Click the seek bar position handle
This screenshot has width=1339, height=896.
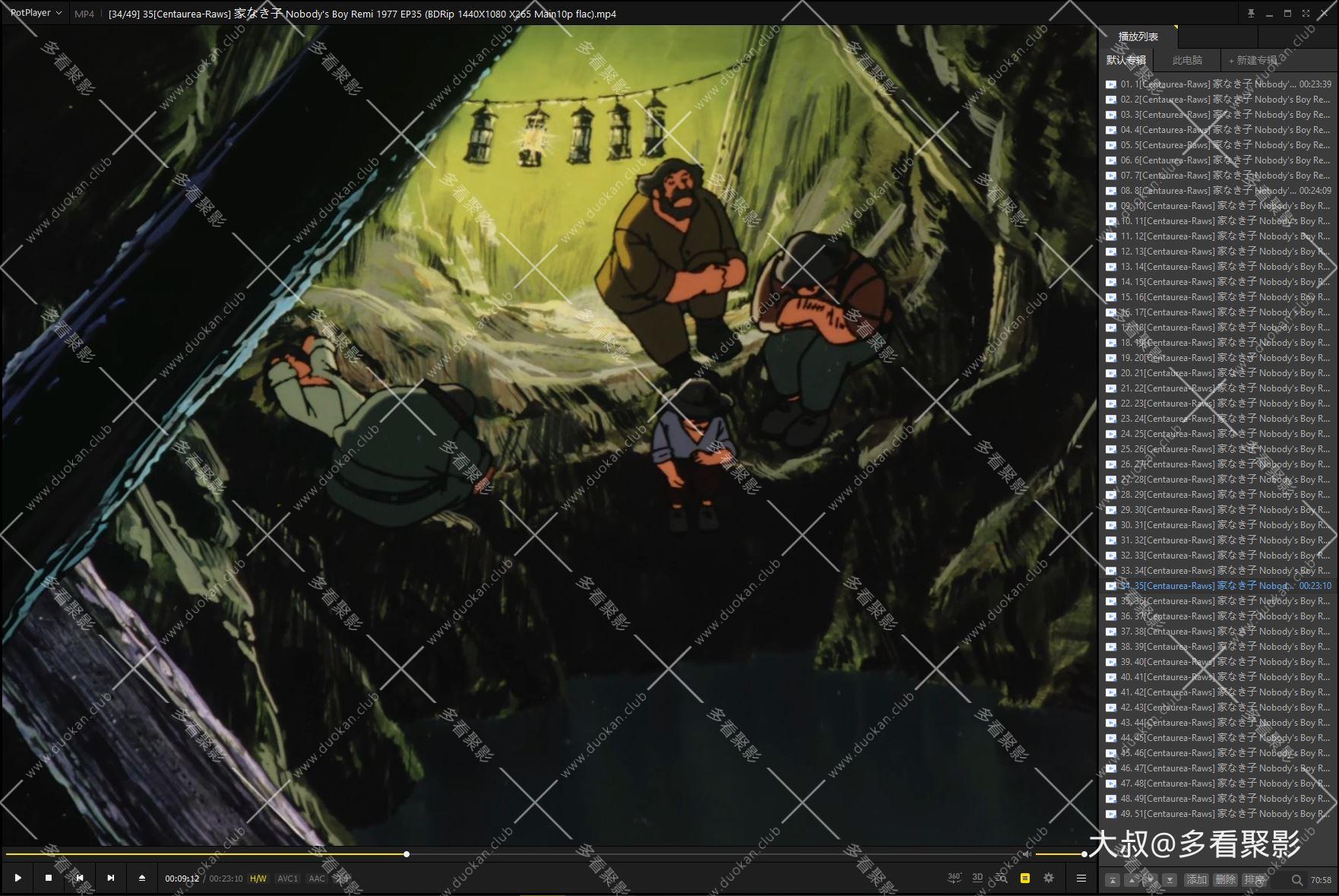pyautogui.click(x=407, y=854)
